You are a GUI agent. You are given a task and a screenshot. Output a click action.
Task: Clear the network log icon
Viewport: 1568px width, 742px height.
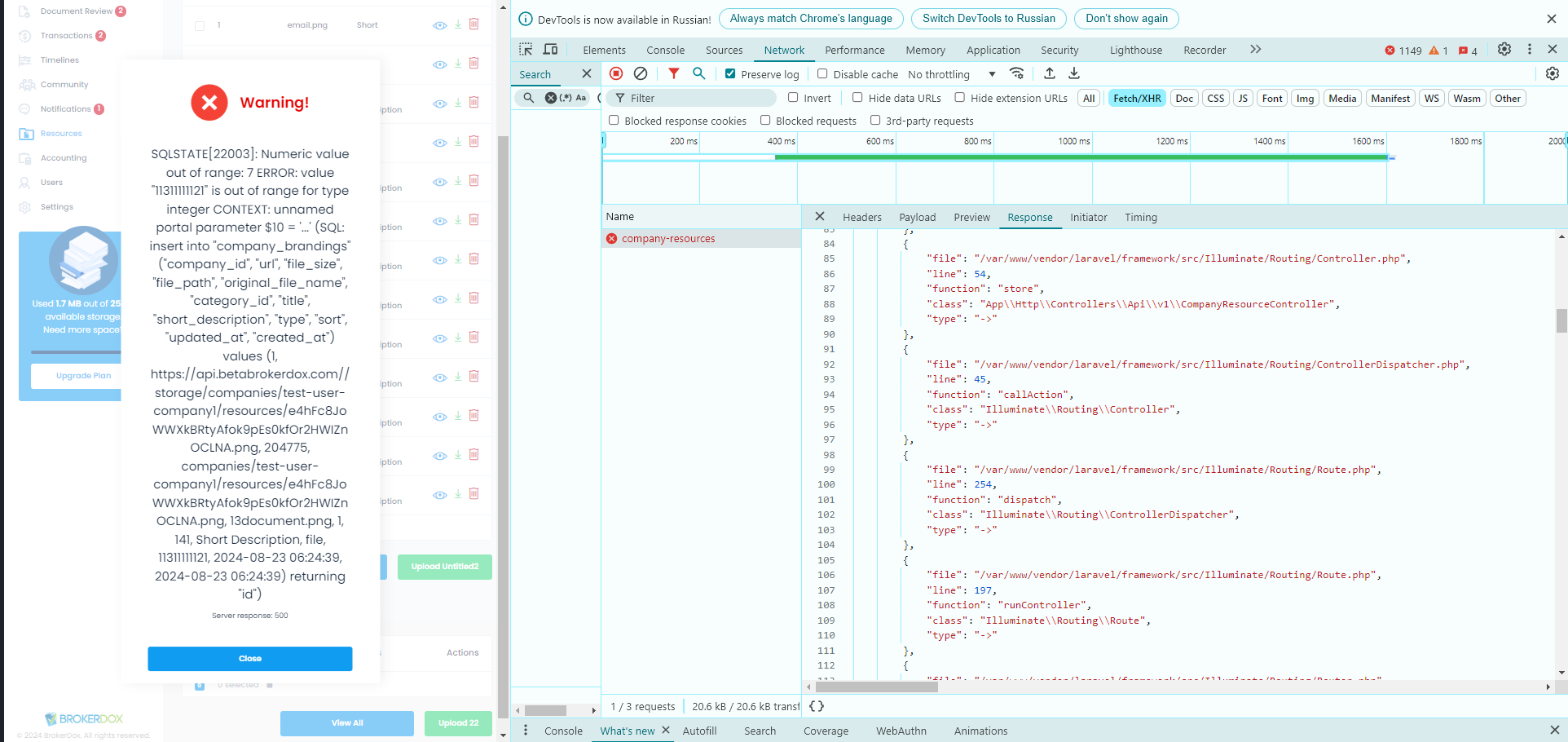tap(641, 73)
